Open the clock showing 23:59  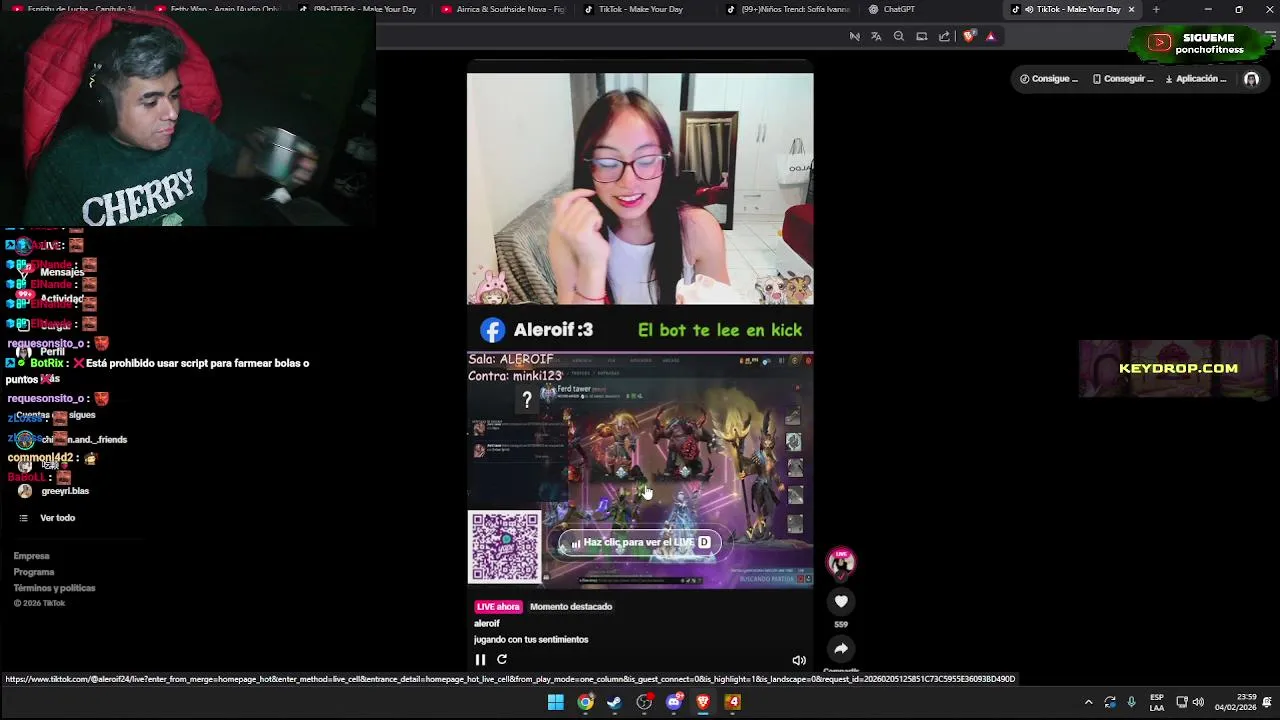pos(1236,702)
